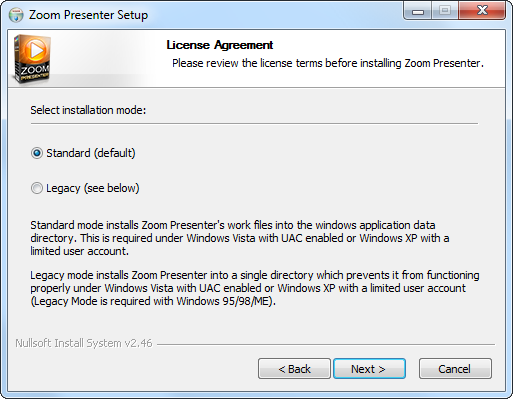
Task: Click the 'Standard (default)' option label text
Action: (x=91, y=153)
